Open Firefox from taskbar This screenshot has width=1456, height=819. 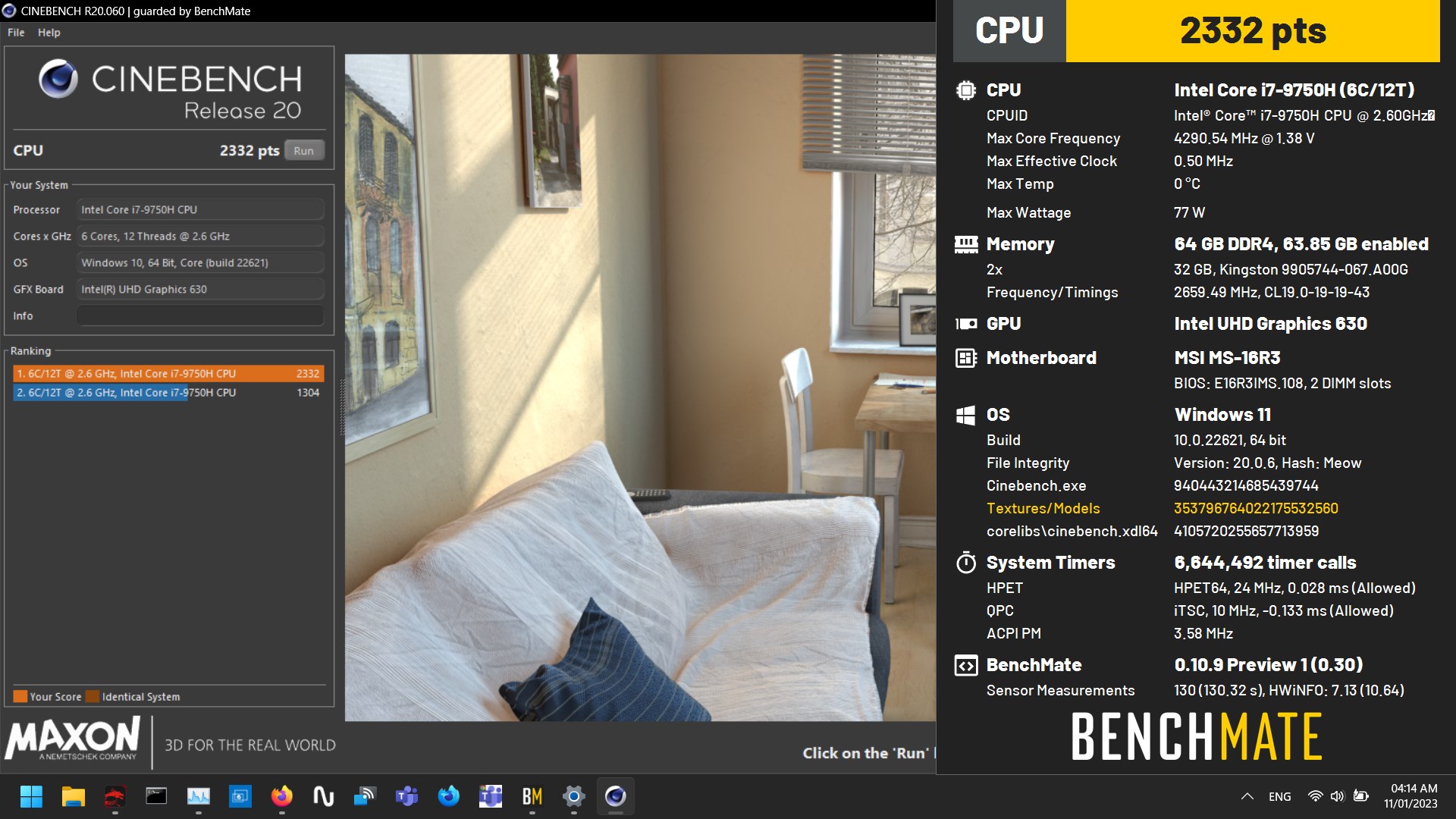[281, 796]
